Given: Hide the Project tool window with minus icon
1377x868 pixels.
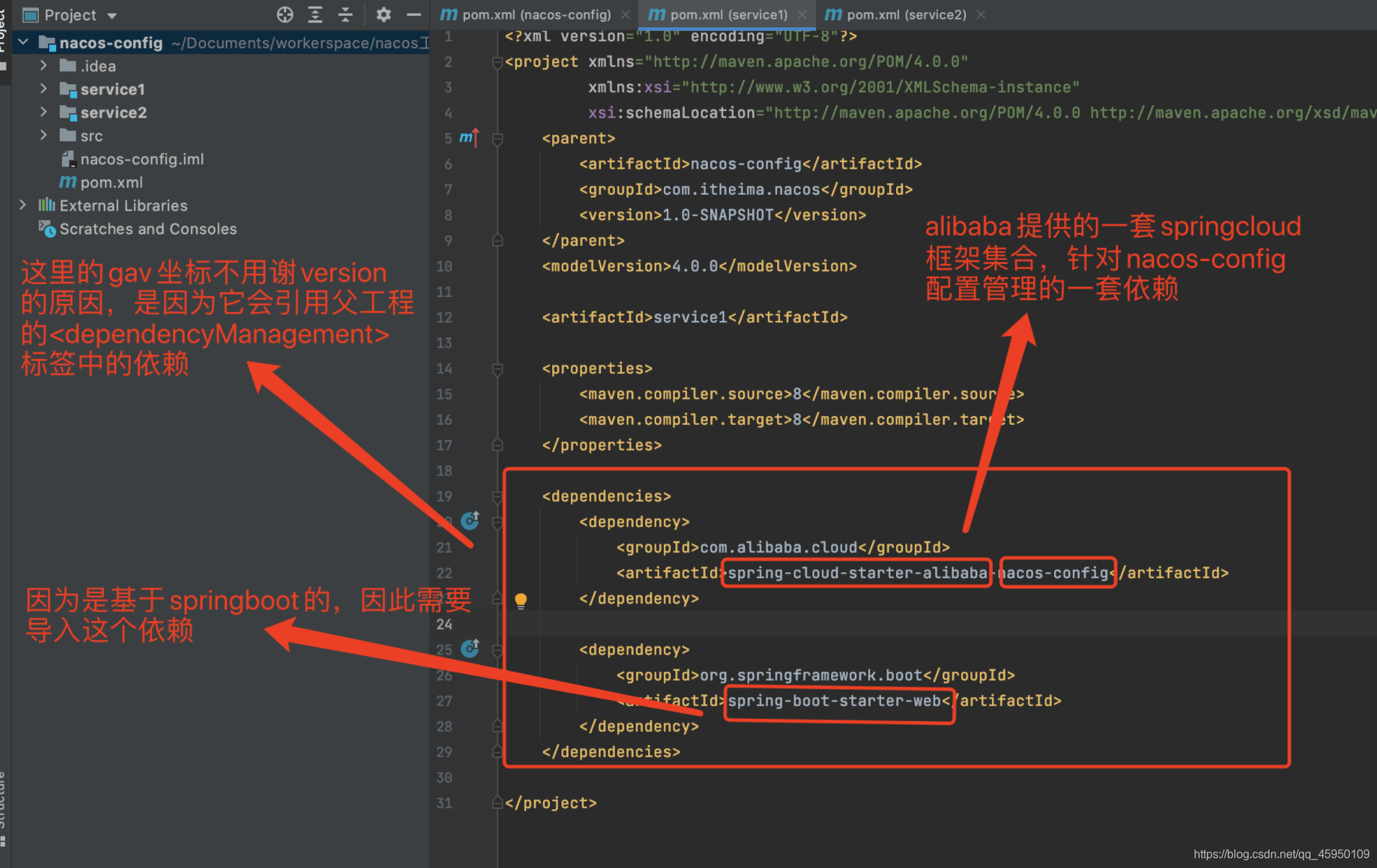Looking at the screenshot, I should click(x=414, y=14).
